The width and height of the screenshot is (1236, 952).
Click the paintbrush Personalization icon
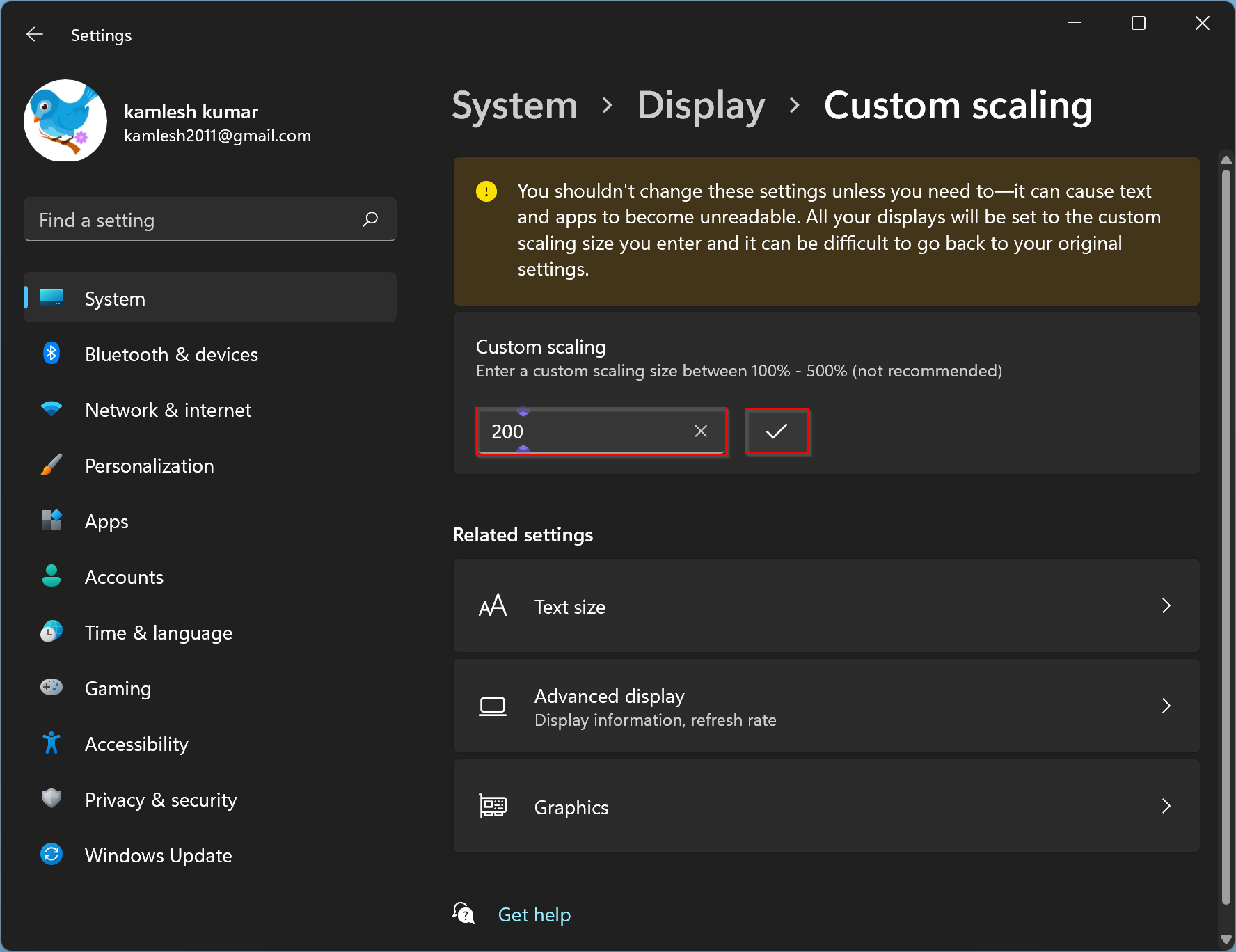click(x=51, y=465)
